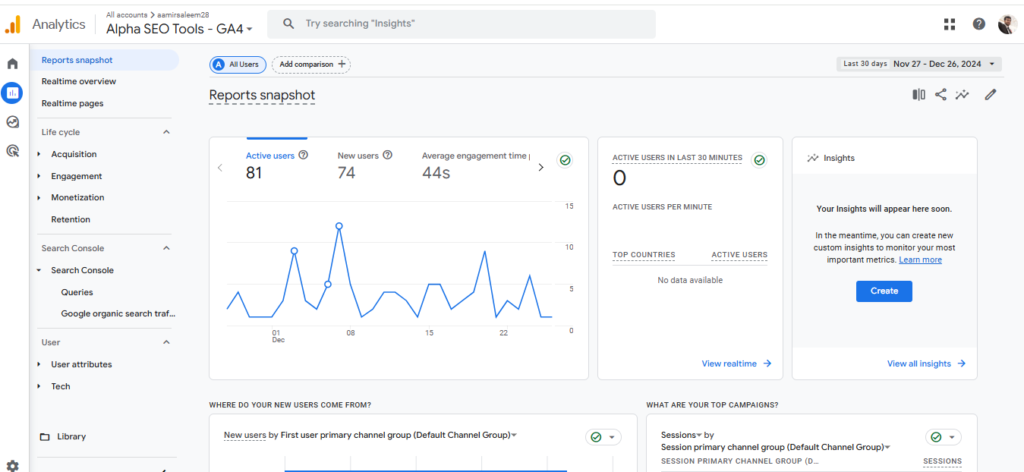
Task: Open the Advertising icon in the left rail
Action: point(12,151)
